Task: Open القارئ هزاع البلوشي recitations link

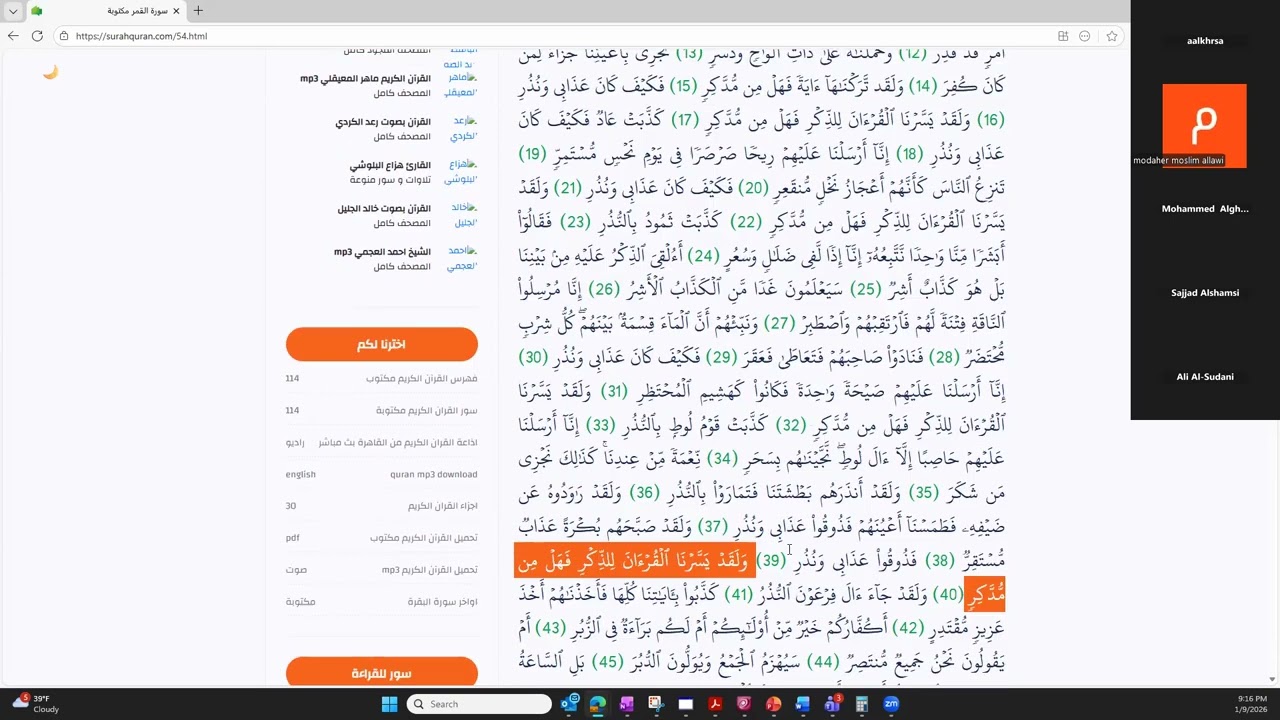Action: click(x=390, y=165)
